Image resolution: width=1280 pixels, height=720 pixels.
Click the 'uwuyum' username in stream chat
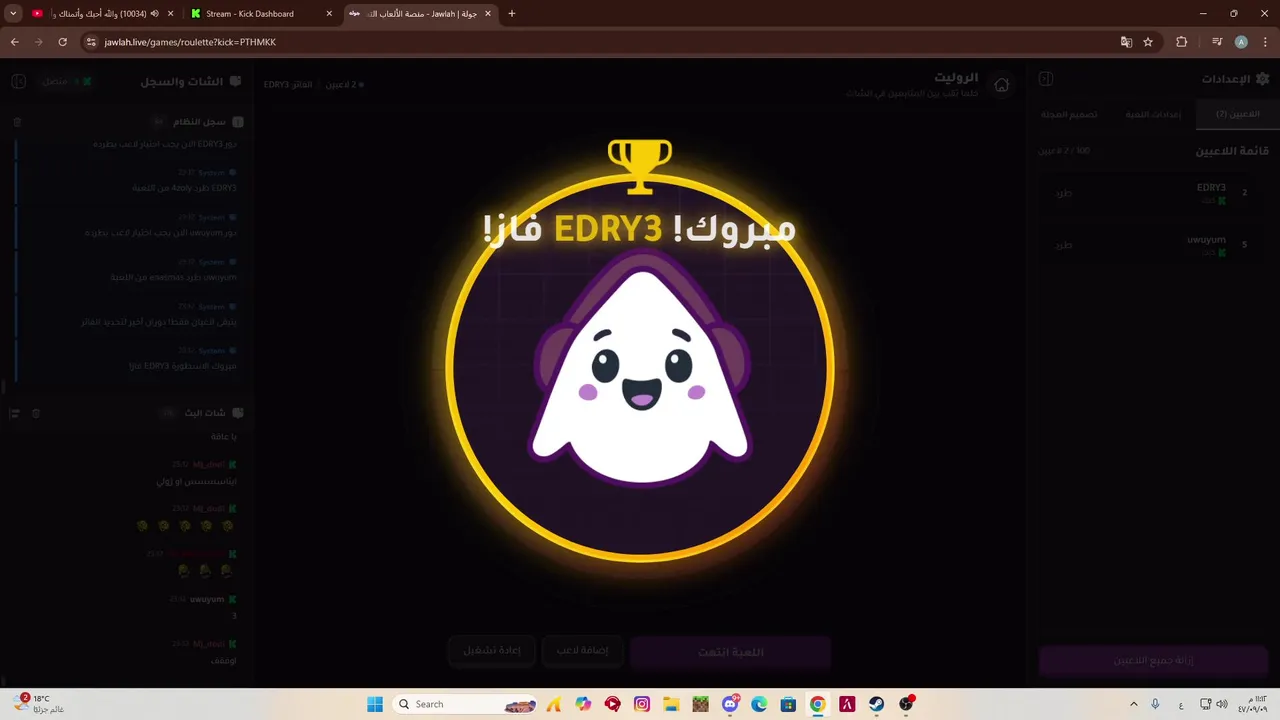207,599
